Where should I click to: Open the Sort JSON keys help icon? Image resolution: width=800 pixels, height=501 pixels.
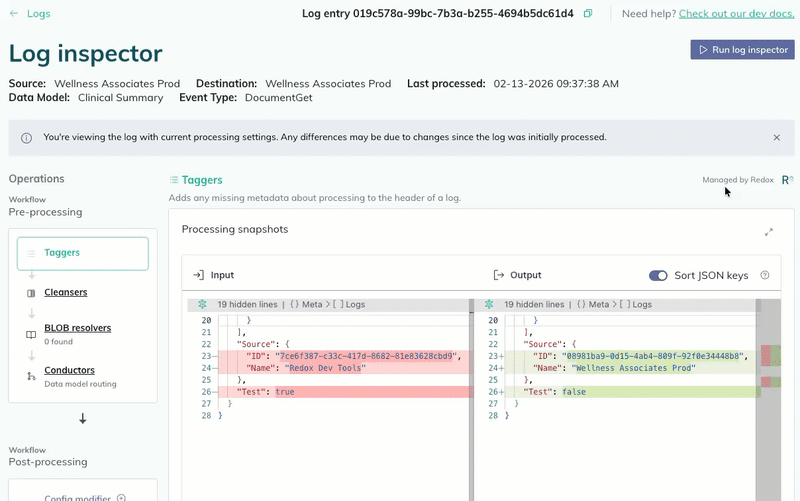click(x=765, y=275)
